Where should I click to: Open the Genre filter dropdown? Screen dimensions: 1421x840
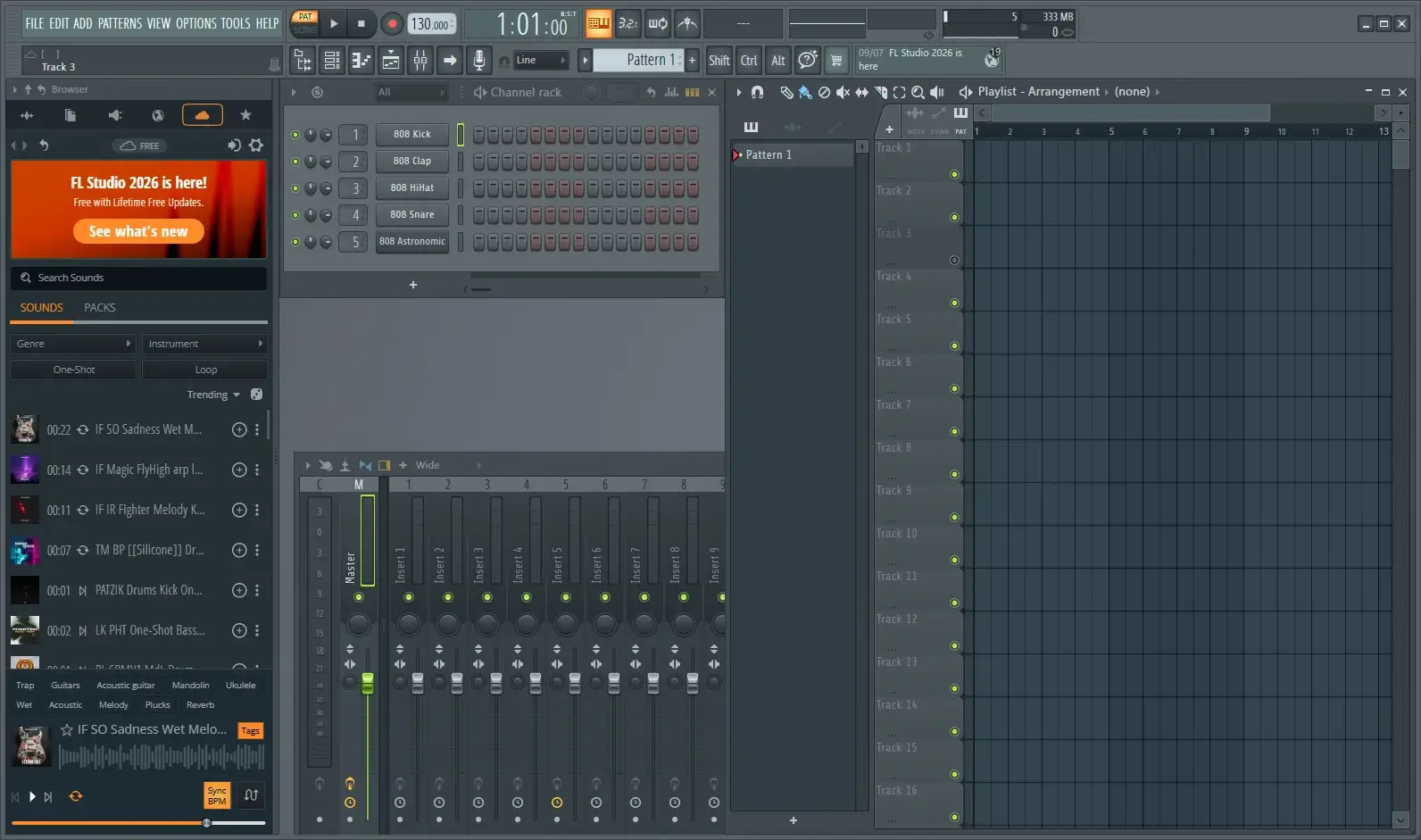pos(73,344)
